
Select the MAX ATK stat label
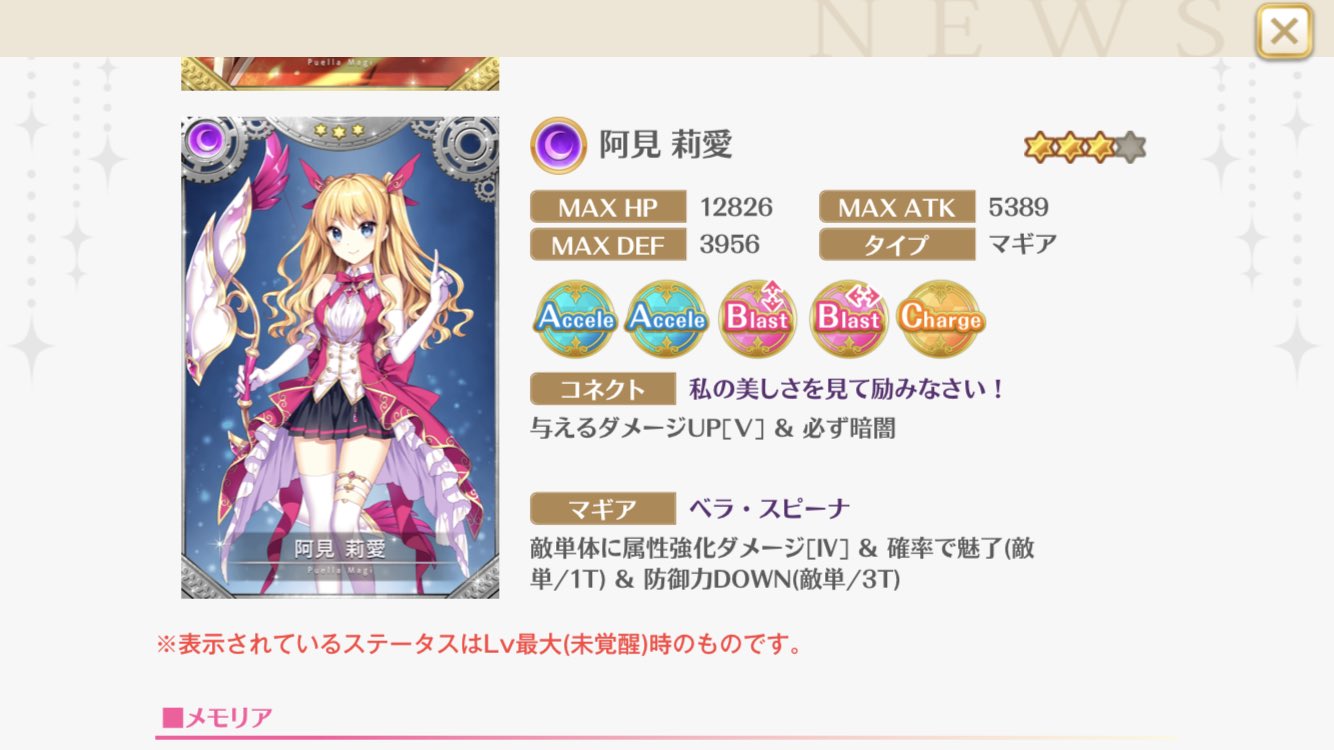pyautogui.click(x=897, y=207)
